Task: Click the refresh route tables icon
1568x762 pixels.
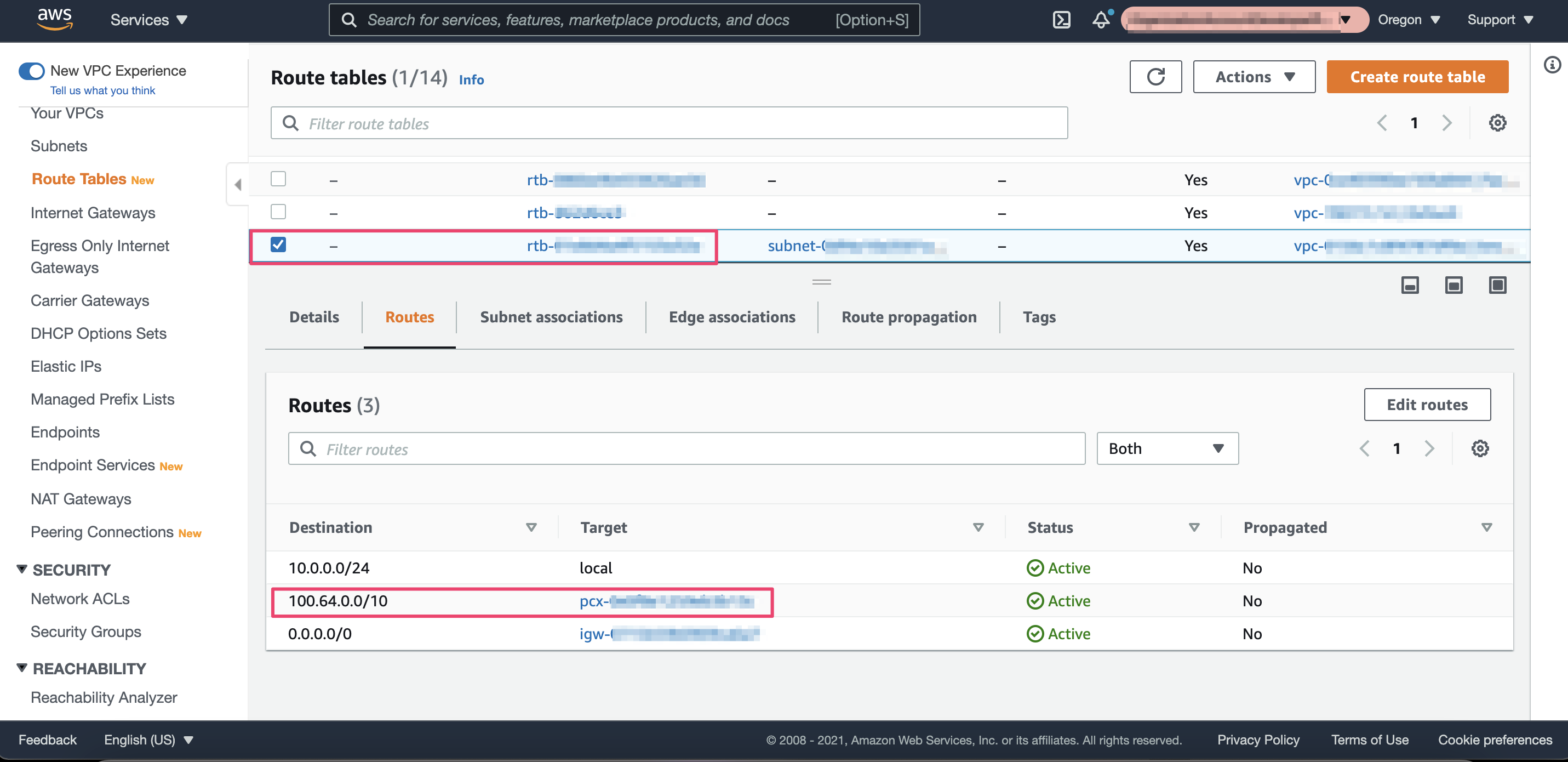Action: pyautogui.click(x=1155, y=77)
